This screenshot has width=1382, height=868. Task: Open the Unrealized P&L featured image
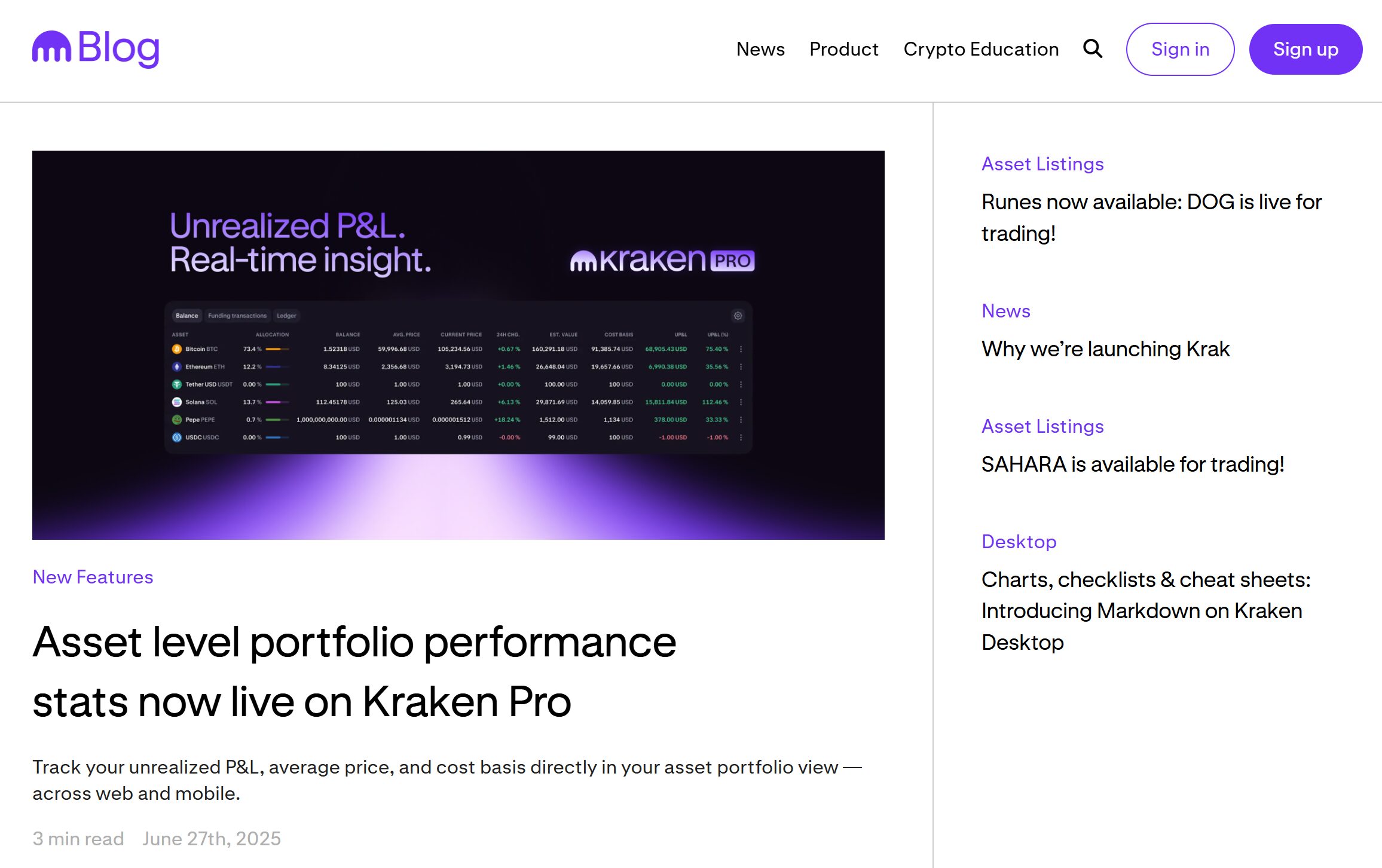(458, 345)
